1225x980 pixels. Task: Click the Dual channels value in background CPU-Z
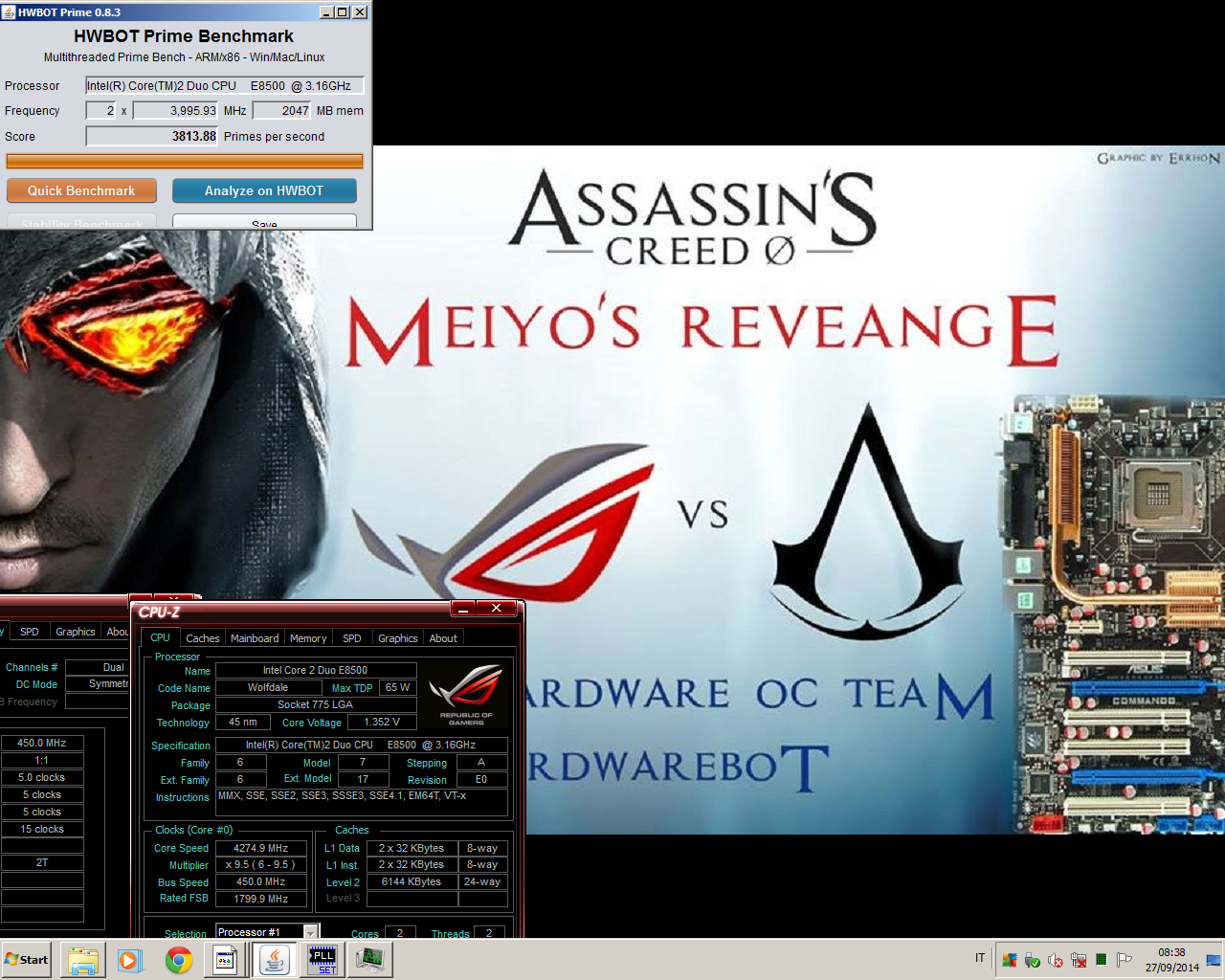point(98,667)
